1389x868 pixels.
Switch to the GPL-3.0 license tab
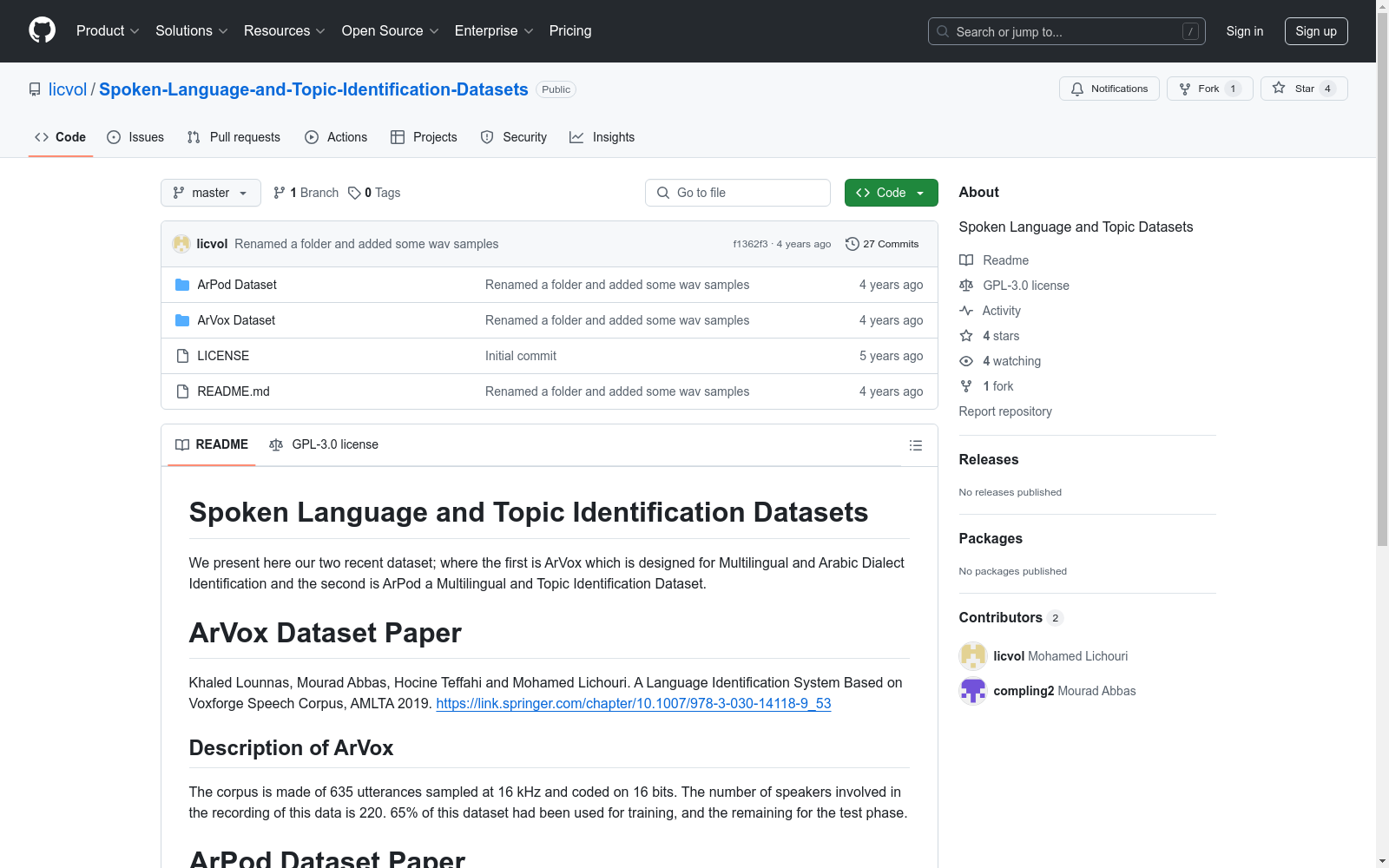coord(324,444)
